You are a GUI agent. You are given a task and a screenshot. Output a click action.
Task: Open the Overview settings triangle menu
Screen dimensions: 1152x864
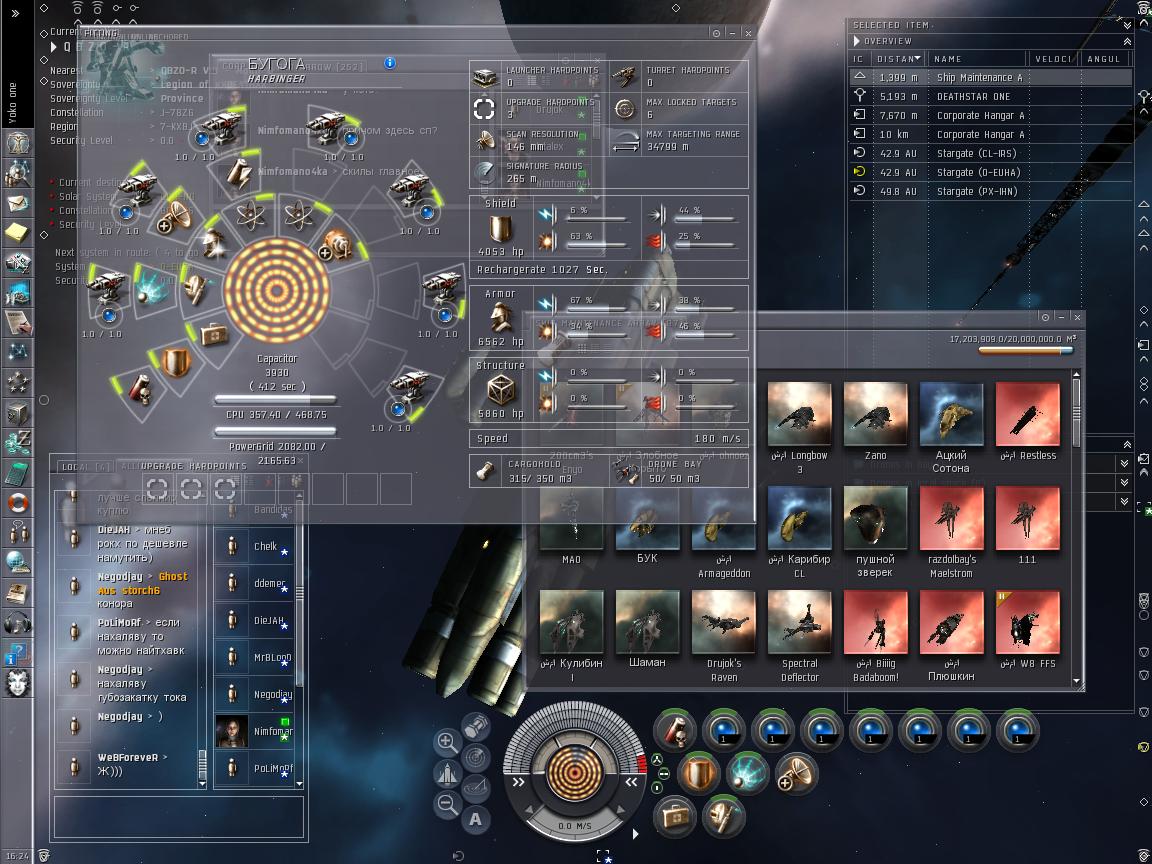857,41
